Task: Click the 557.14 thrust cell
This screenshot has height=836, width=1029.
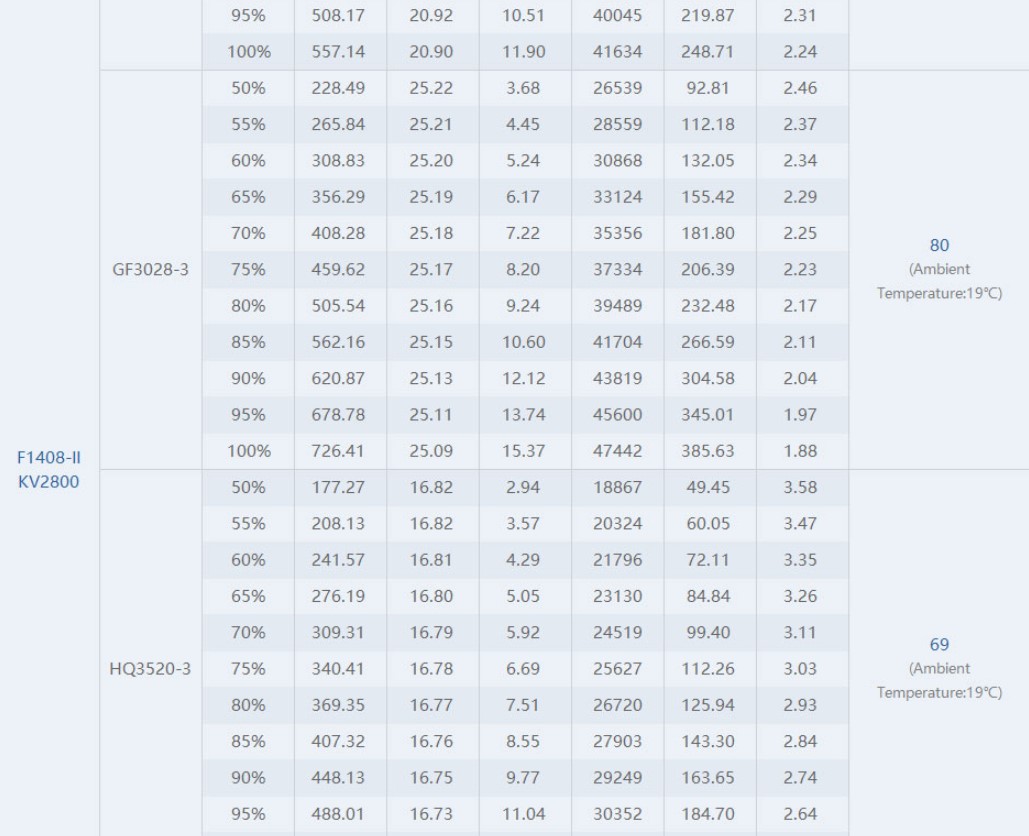Action: [338, 52]
